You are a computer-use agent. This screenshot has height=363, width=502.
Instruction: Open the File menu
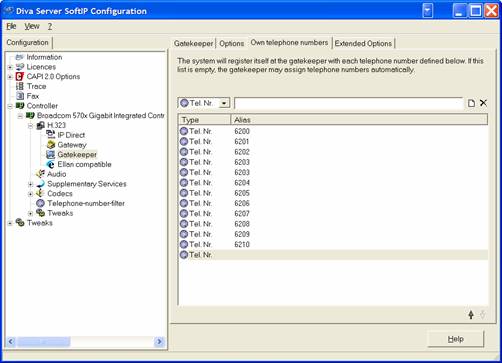pos(11,26)
